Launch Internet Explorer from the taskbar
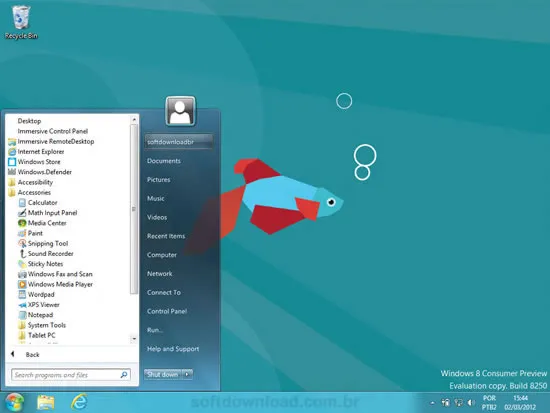This screenshot has height=413, width=550. [x=79, y=402]
